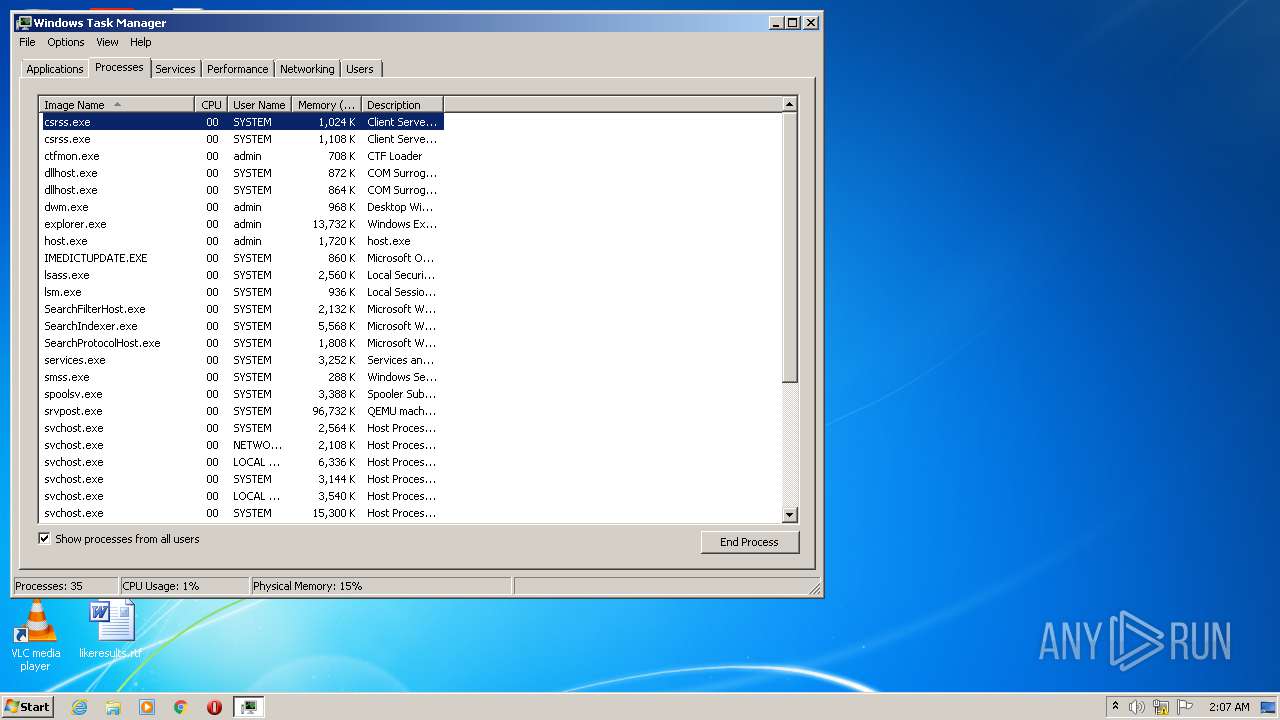Image resolution: width=1280 pixels, height=720 pixels.
Task: Click the process list scrollbar thumb
Action: 789,248
